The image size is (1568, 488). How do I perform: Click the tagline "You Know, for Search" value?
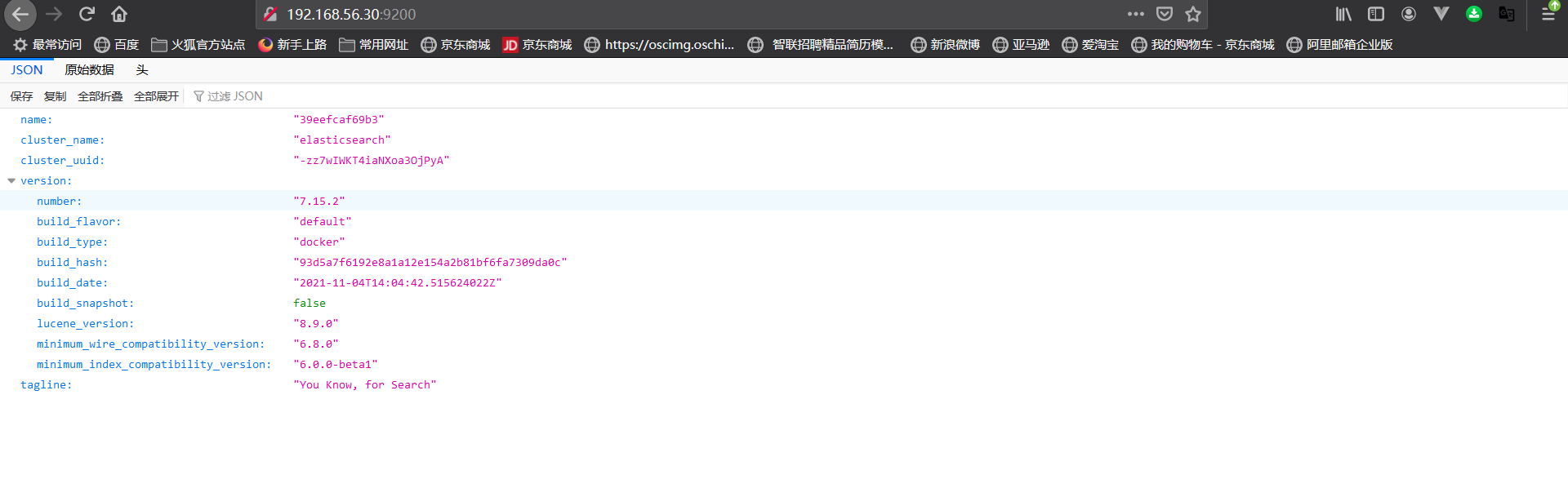(x=365, y=385)
